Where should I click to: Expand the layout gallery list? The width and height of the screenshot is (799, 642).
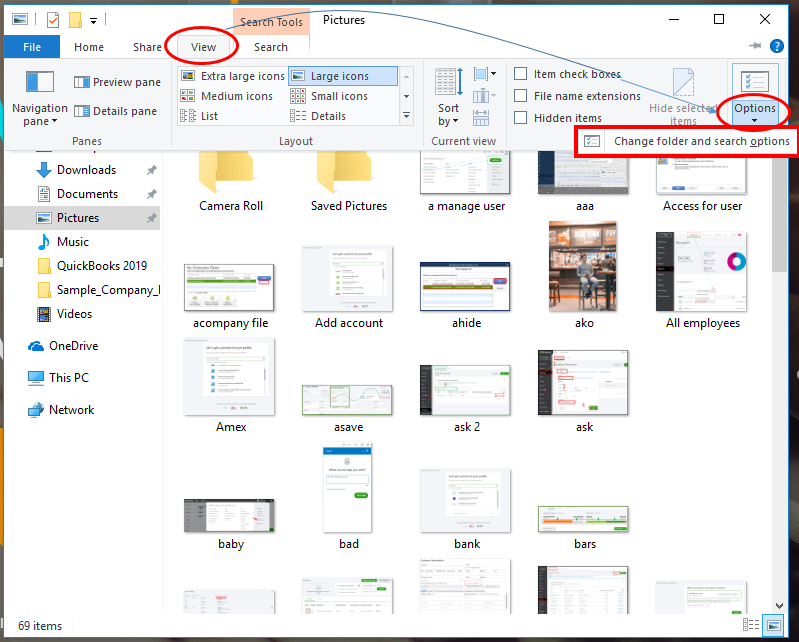pyautogui.click(x=406, y=116)
